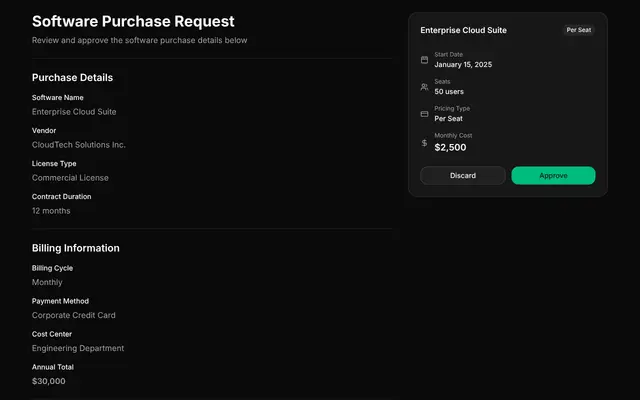Click the Commercial License value
640x400 pixels.
(x=70, y=178)
